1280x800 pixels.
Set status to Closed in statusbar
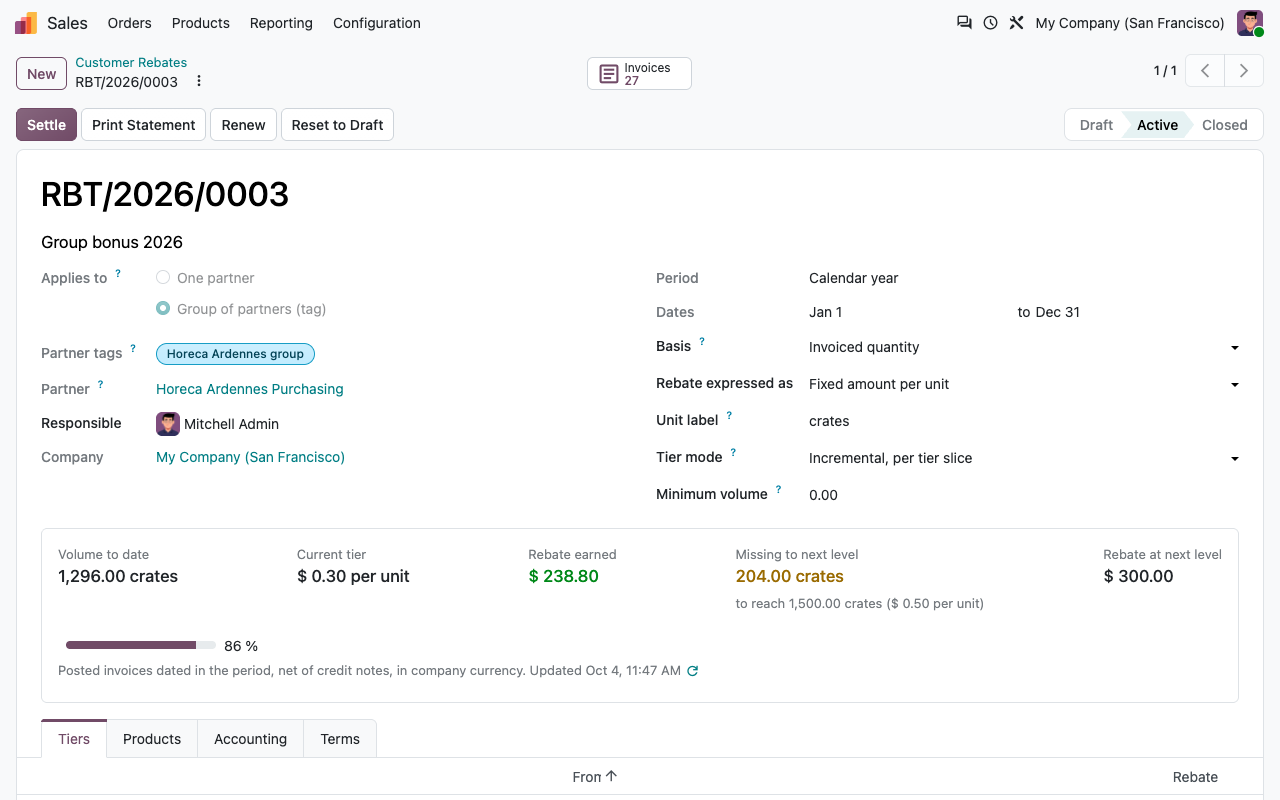click(1224, 125)
